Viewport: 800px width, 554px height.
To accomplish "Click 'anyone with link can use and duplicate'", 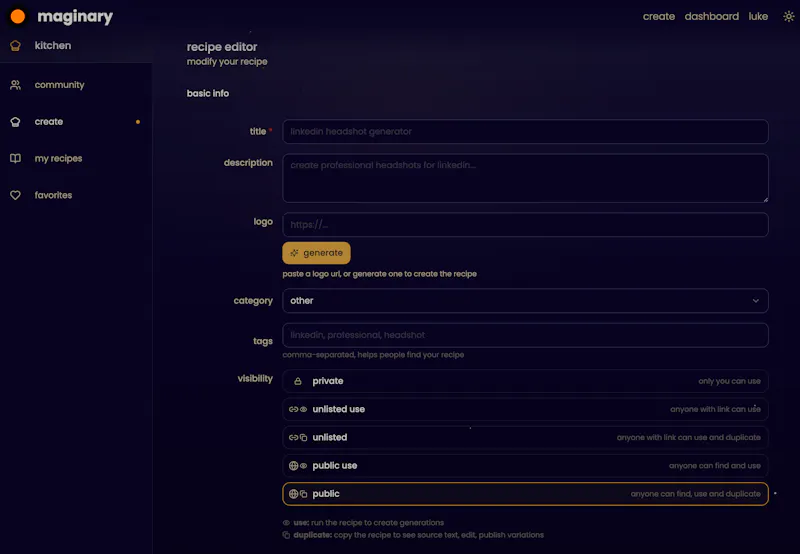I will click(x=689, y=437).
